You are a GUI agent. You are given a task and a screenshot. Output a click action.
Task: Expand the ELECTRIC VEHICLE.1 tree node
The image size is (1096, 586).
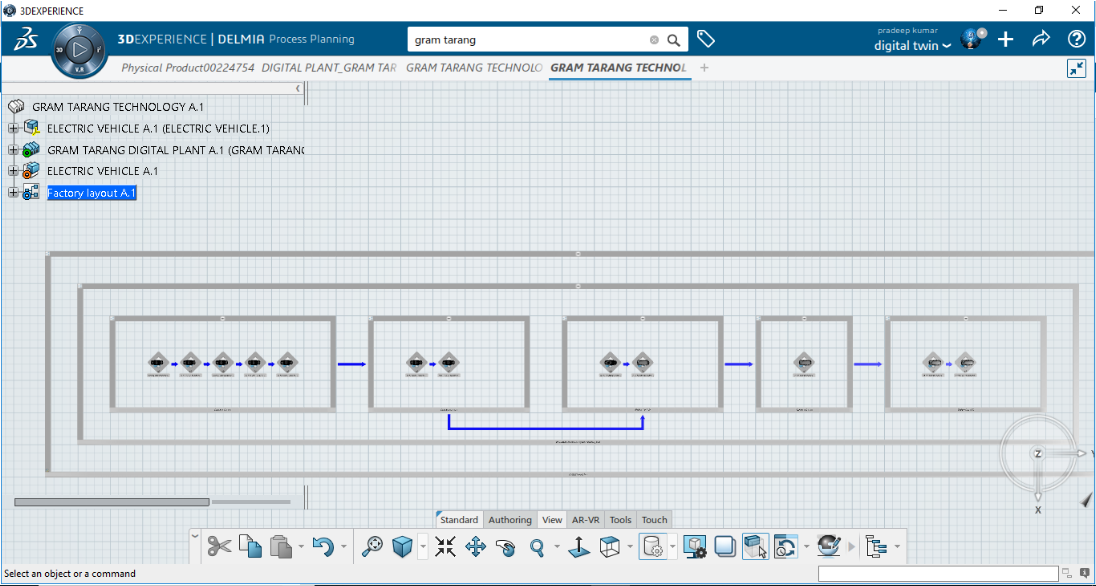[13, 129]
